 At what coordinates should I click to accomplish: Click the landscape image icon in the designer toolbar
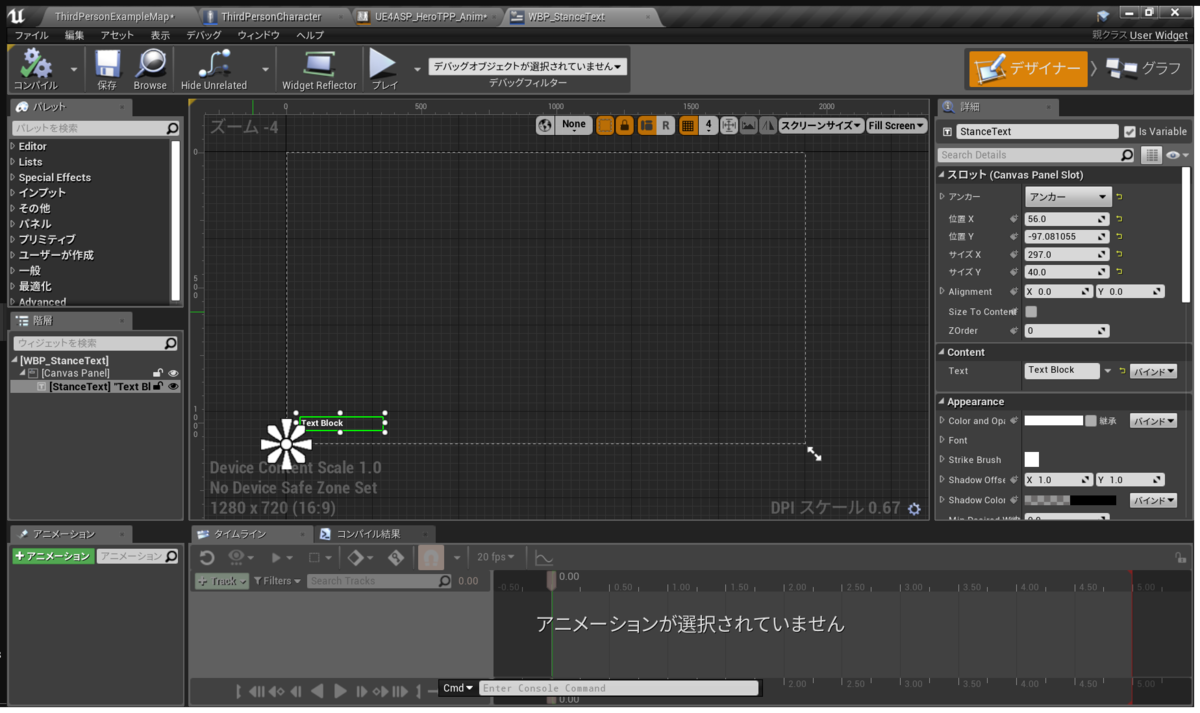click(748, 126)
